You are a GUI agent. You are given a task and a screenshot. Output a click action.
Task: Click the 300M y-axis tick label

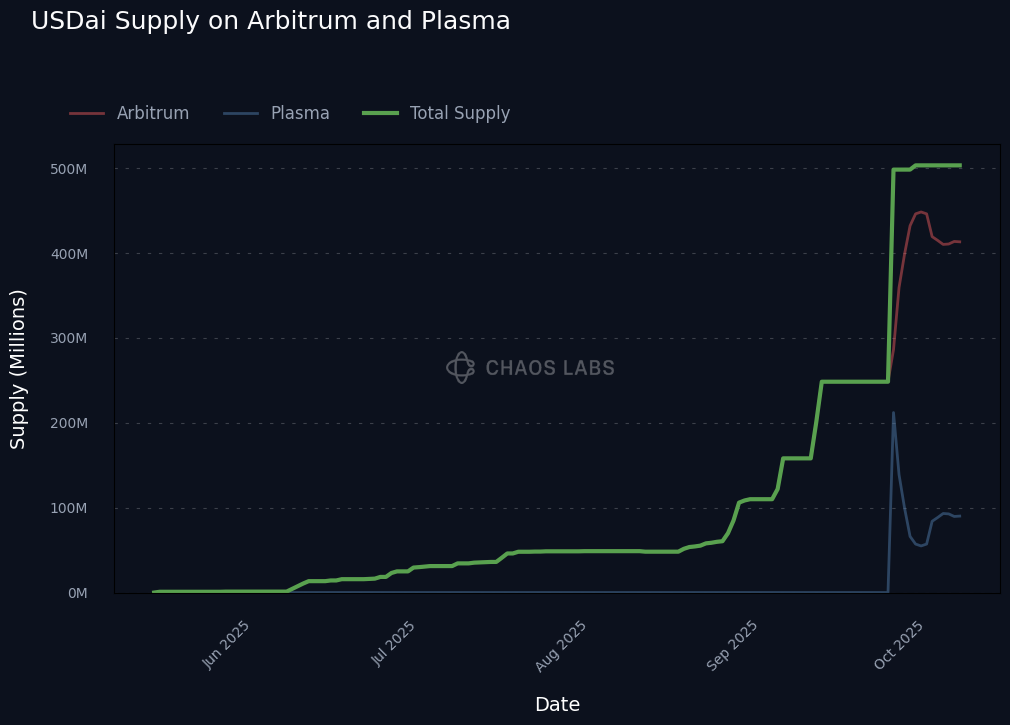pyautogui.click(x=69, y=339)
